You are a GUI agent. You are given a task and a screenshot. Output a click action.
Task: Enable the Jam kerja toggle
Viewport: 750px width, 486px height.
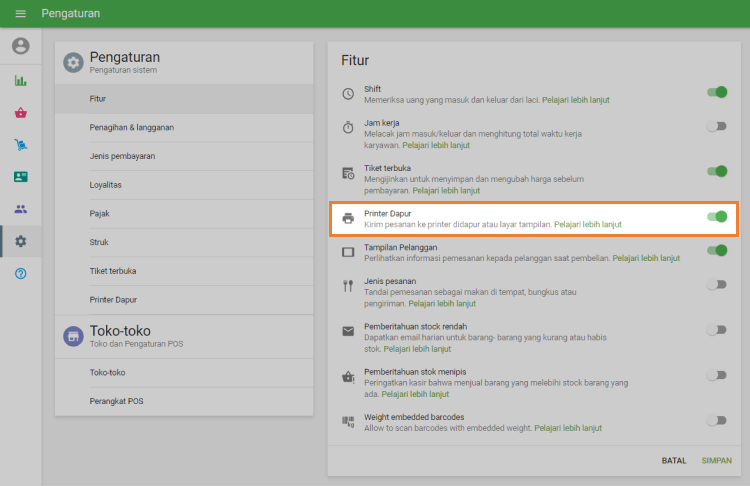point(716,126)
